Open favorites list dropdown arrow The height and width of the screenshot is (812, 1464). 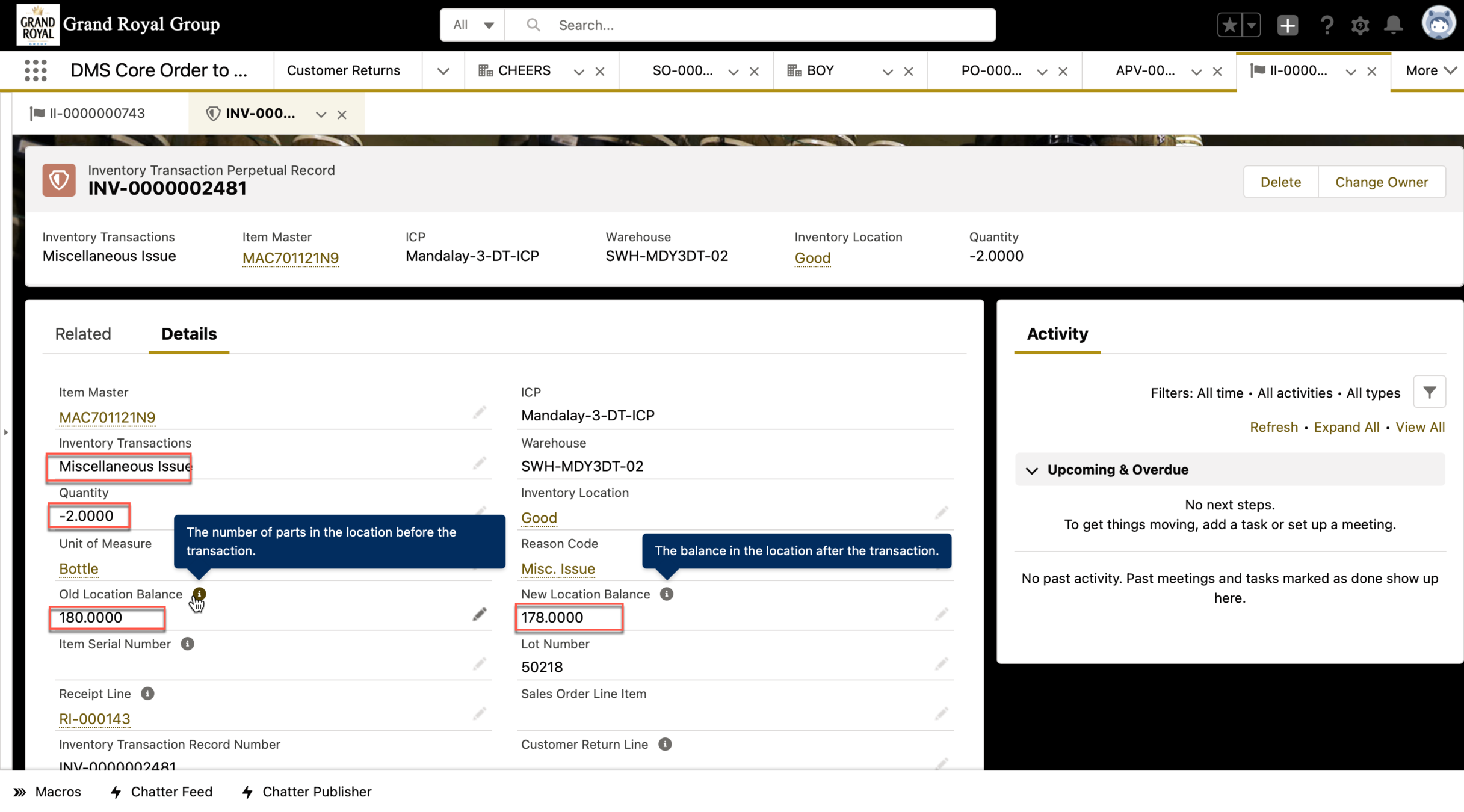pyautogui.click(x=1251, y=25)
